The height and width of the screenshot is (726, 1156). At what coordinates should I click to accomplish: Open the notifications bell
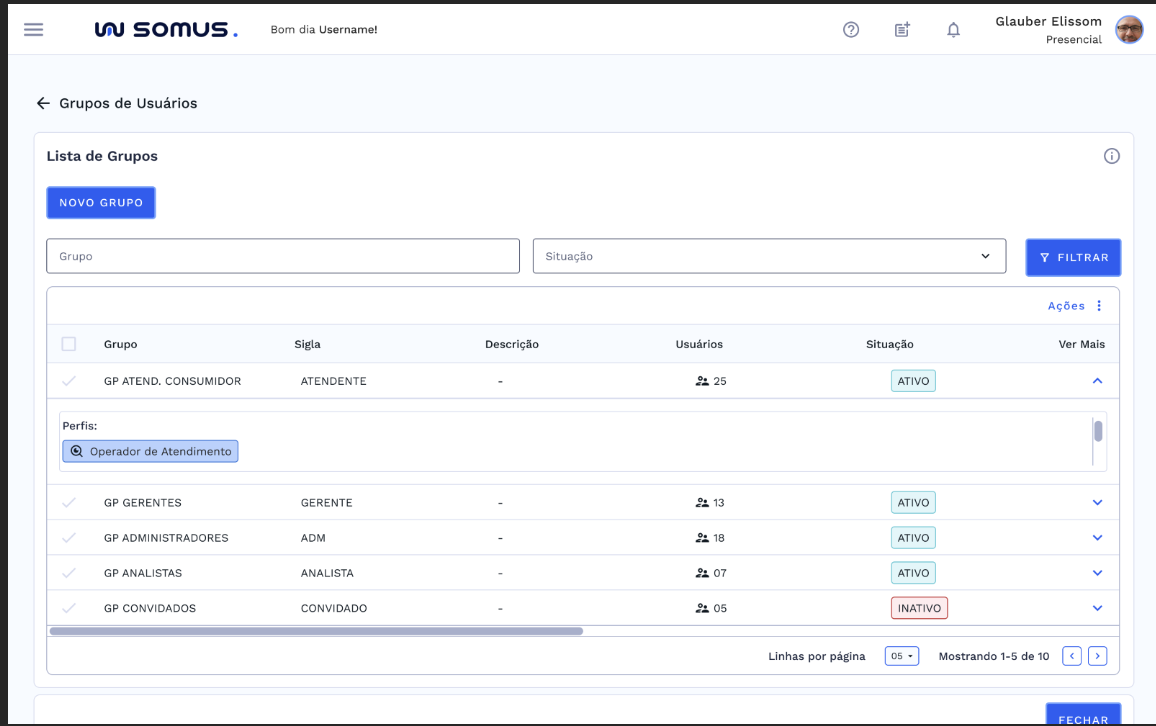tap(953, 30)
